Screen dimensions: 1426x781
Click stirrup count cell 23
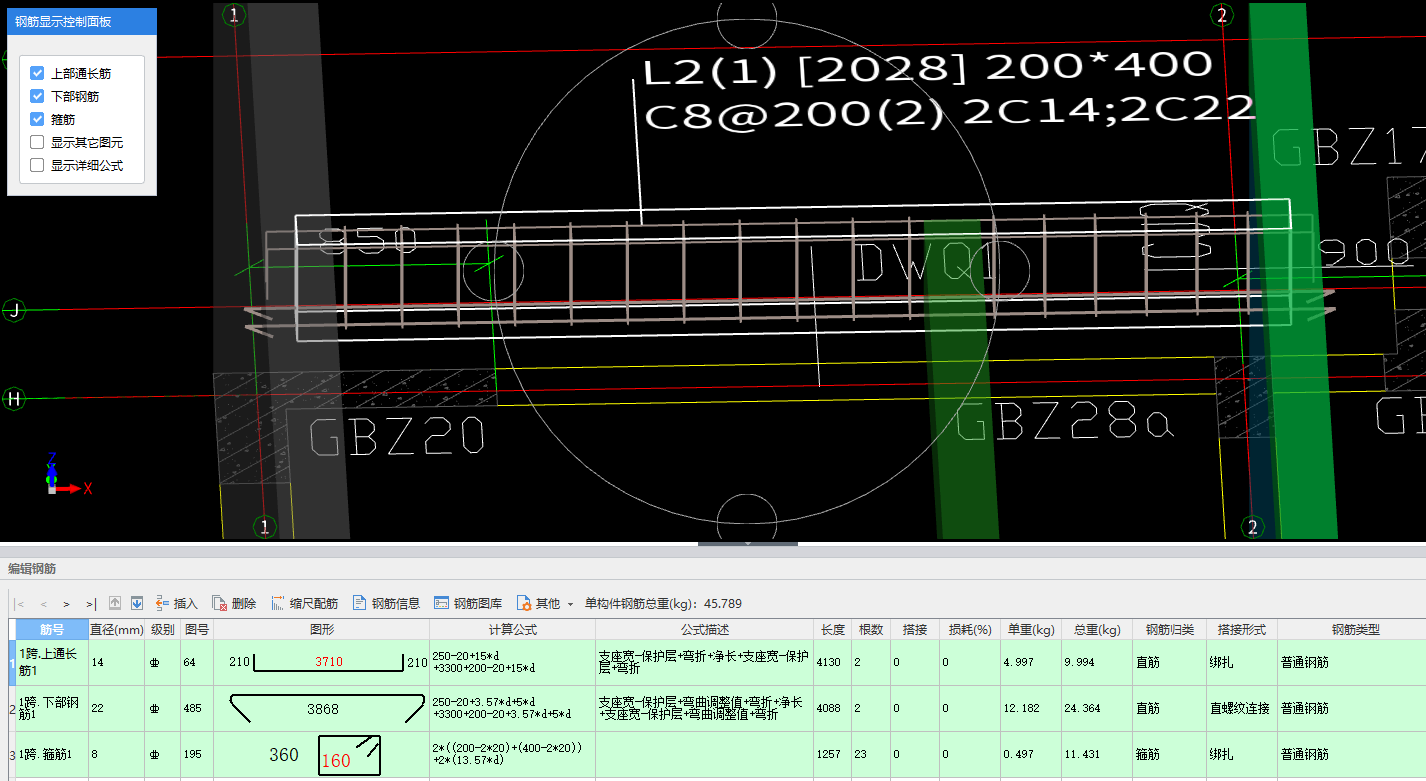click(871, 754)
